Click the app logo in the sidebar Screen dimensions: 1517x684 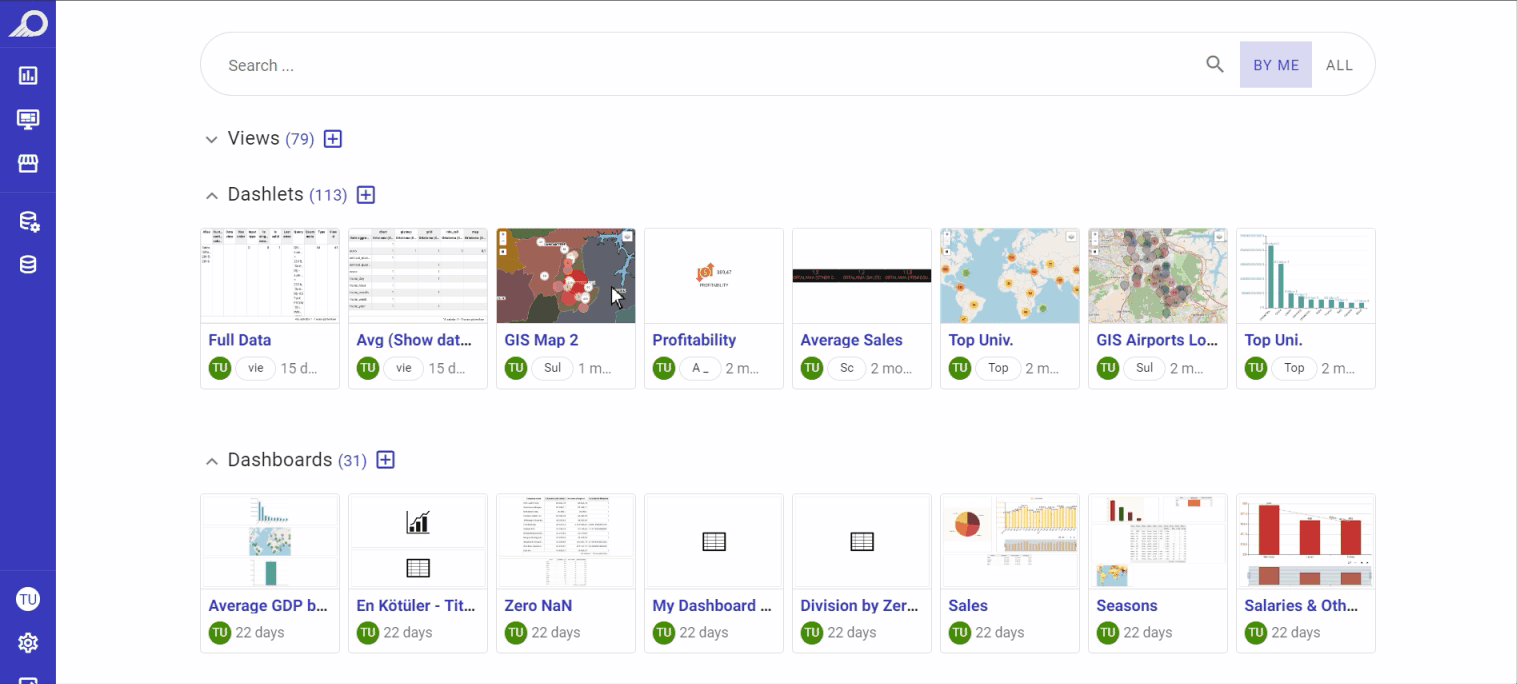(28, 23)
